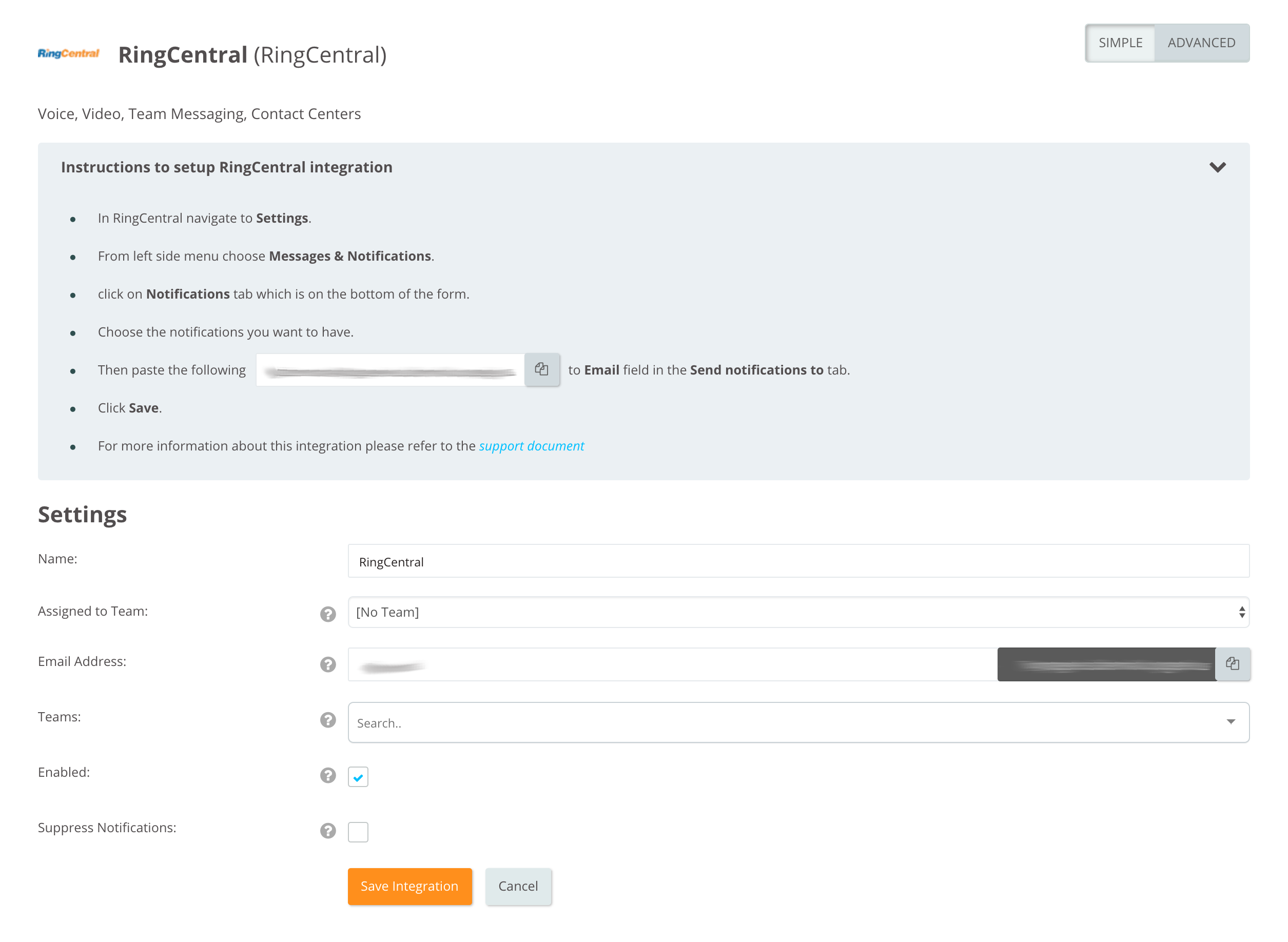The width and height of the screenshot is (1288, 942).
Task: Open the Assigned to Team dropdown
Action: coord(798,613)
